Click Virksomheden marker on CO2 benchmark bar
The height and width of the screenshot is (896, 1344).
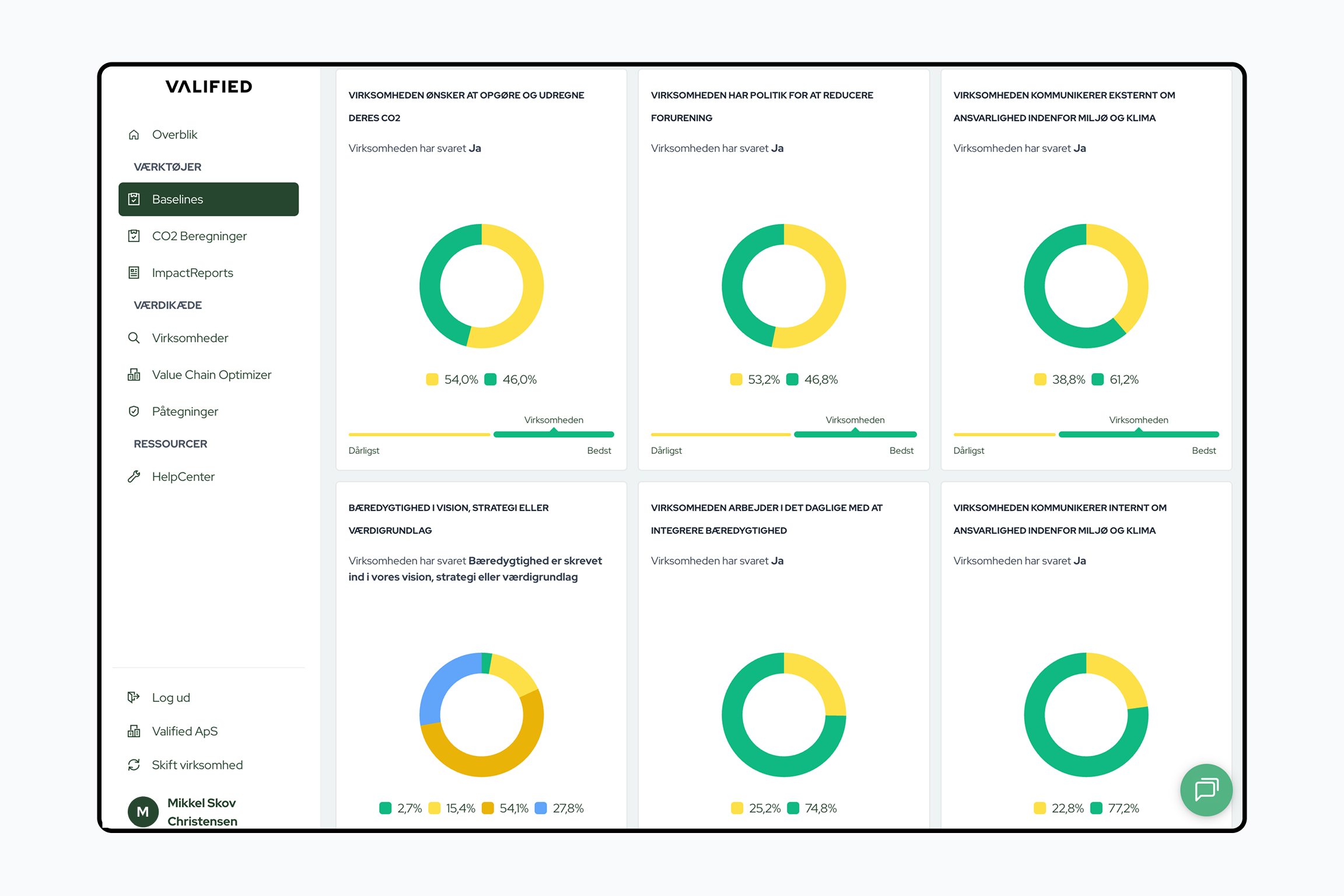point(554,430)
